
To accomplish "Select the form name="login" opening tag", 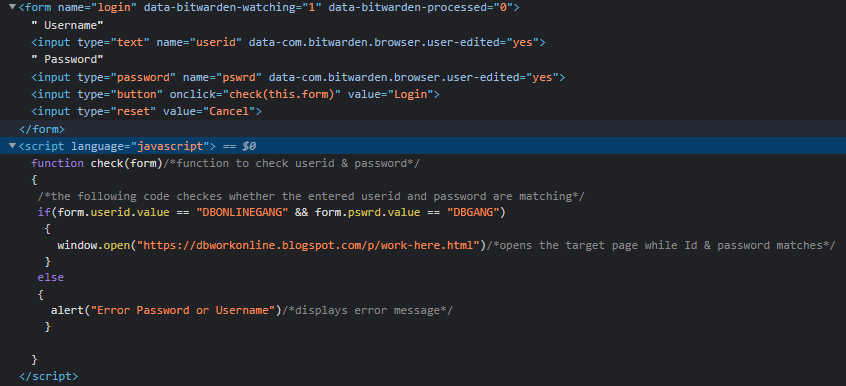I will click(x=269, y=8).
